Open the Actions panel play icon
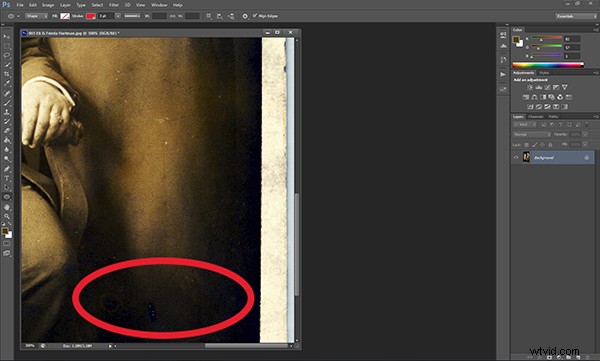Screen dimensions: 600x361 coord(503,74)
